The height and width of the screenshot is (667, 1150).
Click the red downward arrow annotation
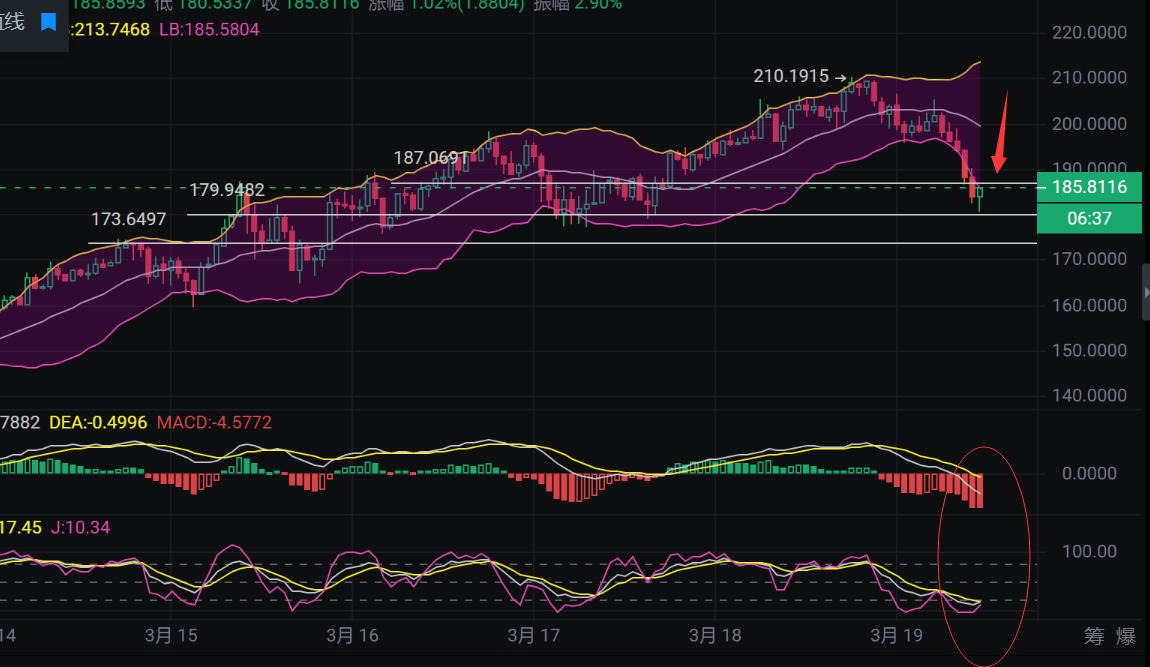point(1000,135)
